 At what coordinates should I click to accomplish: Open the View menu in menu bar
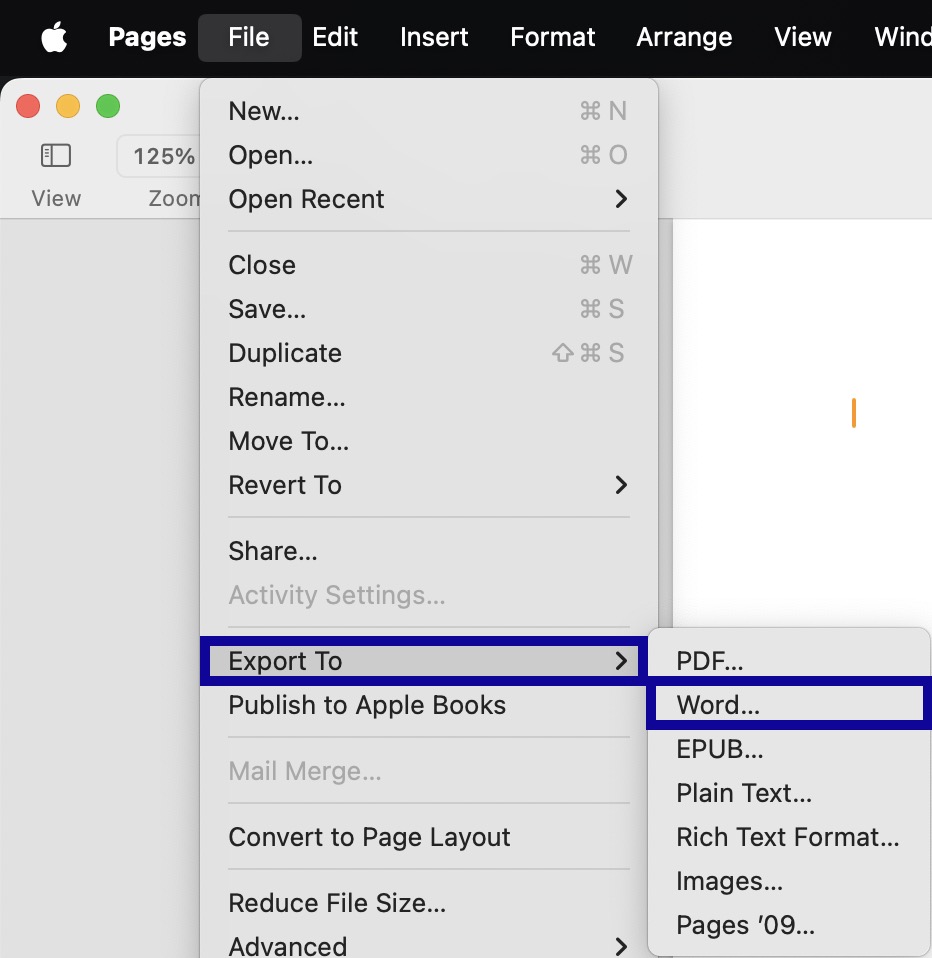[x=802, y=37]
